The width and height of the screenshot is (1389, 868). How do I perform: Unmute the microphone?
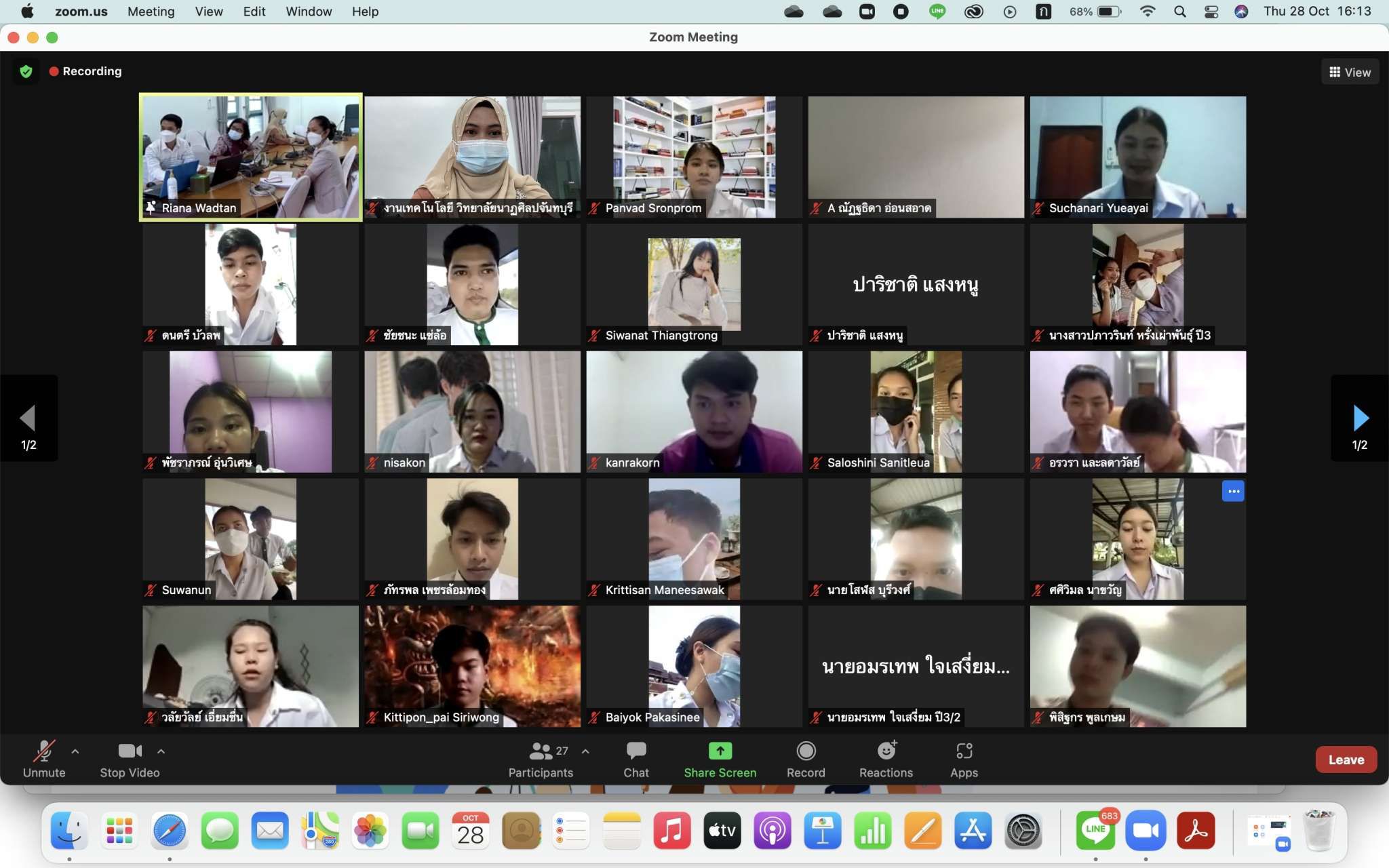point(44,759)
